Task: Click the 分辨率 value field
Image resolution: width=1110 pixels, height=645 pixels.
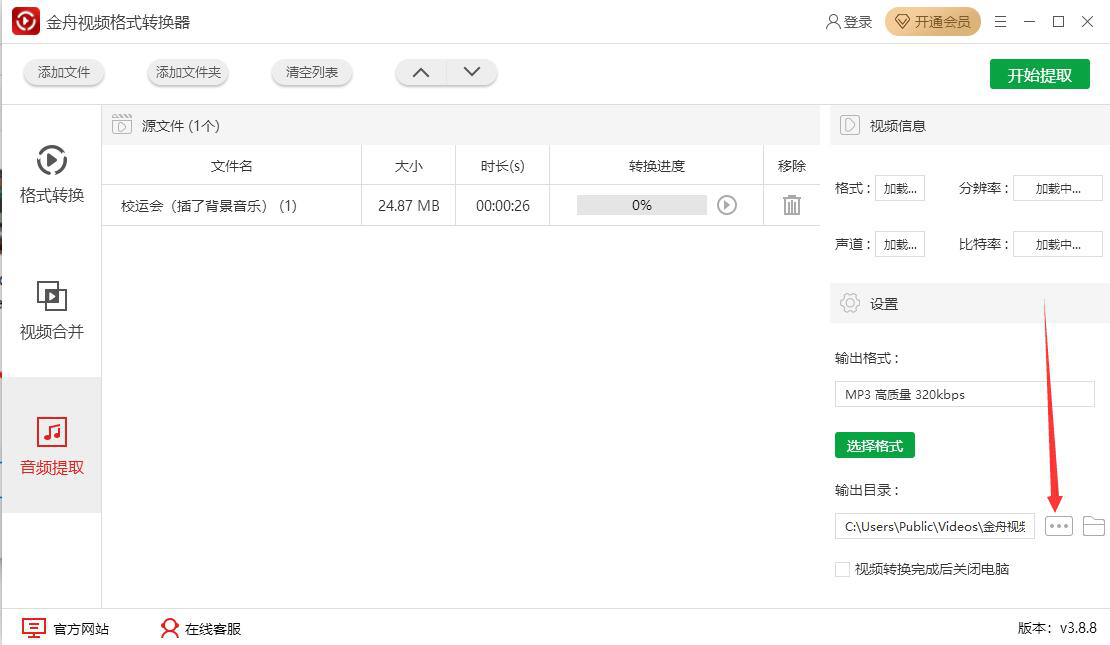Action: 1058,188
